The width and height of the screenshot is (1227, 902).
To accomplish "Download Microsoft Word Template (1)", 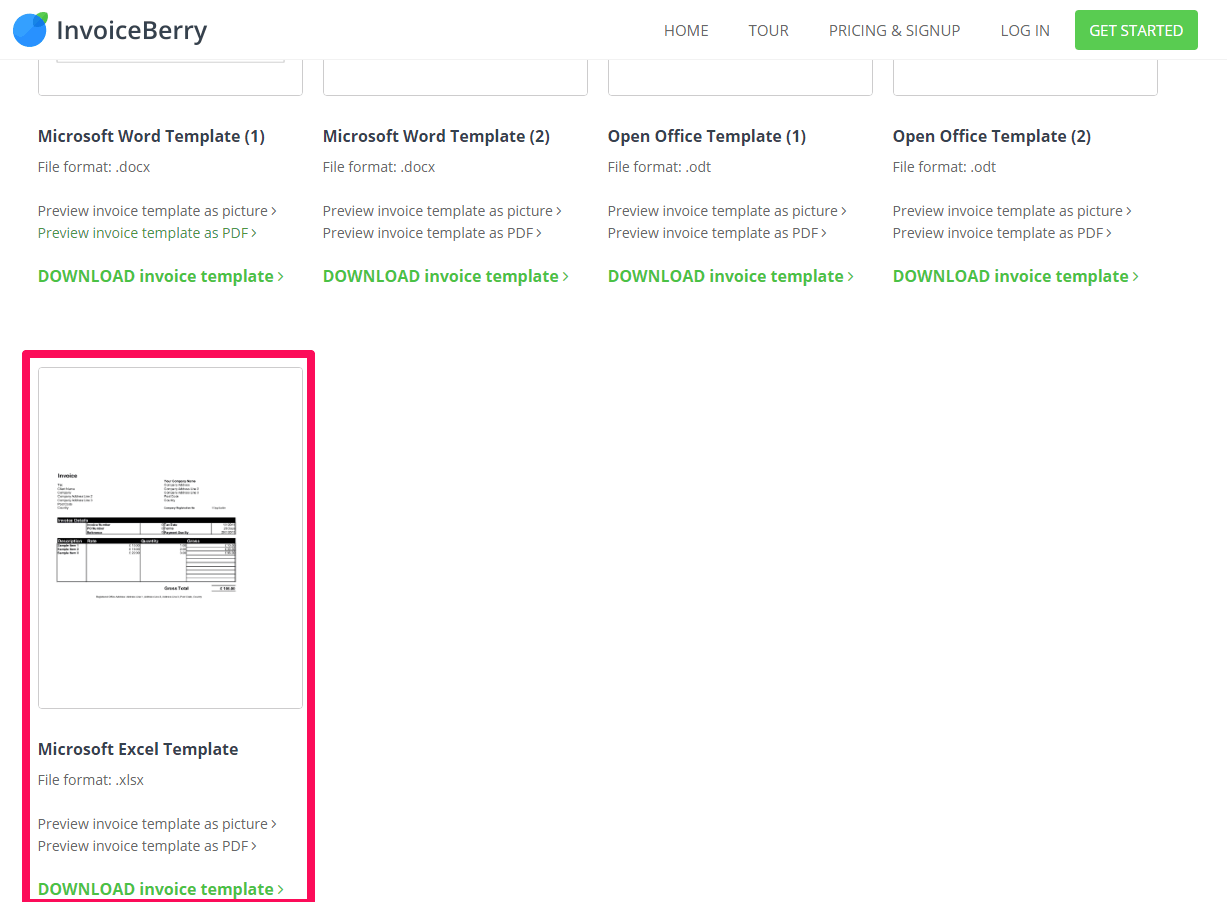I will (160, 276).
